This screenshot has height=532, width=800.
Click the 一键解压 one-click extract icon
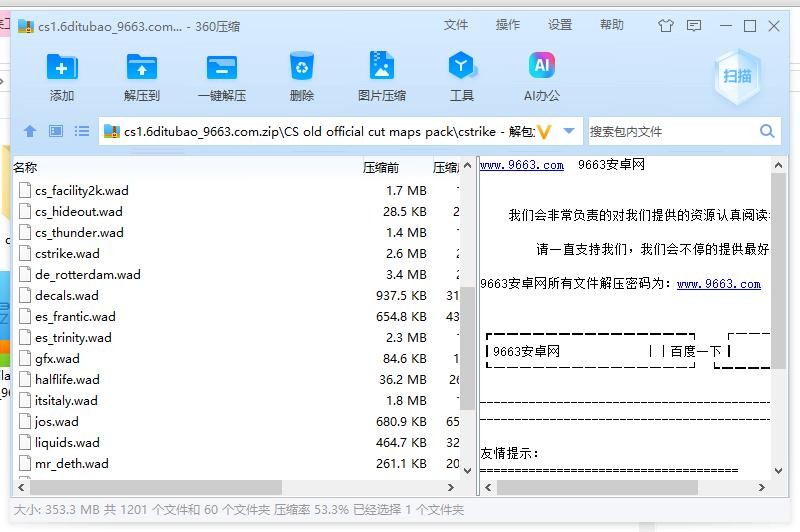[x=221, y=67]
